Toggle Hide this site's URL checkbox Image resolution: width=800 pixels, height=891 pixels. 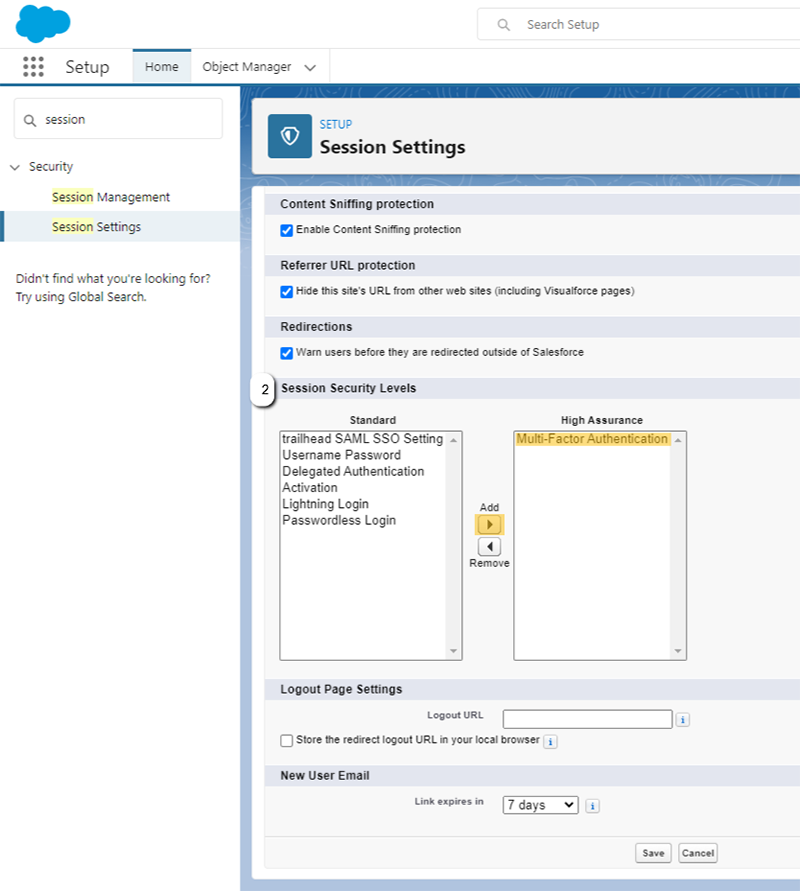click(x=287, y=292)
